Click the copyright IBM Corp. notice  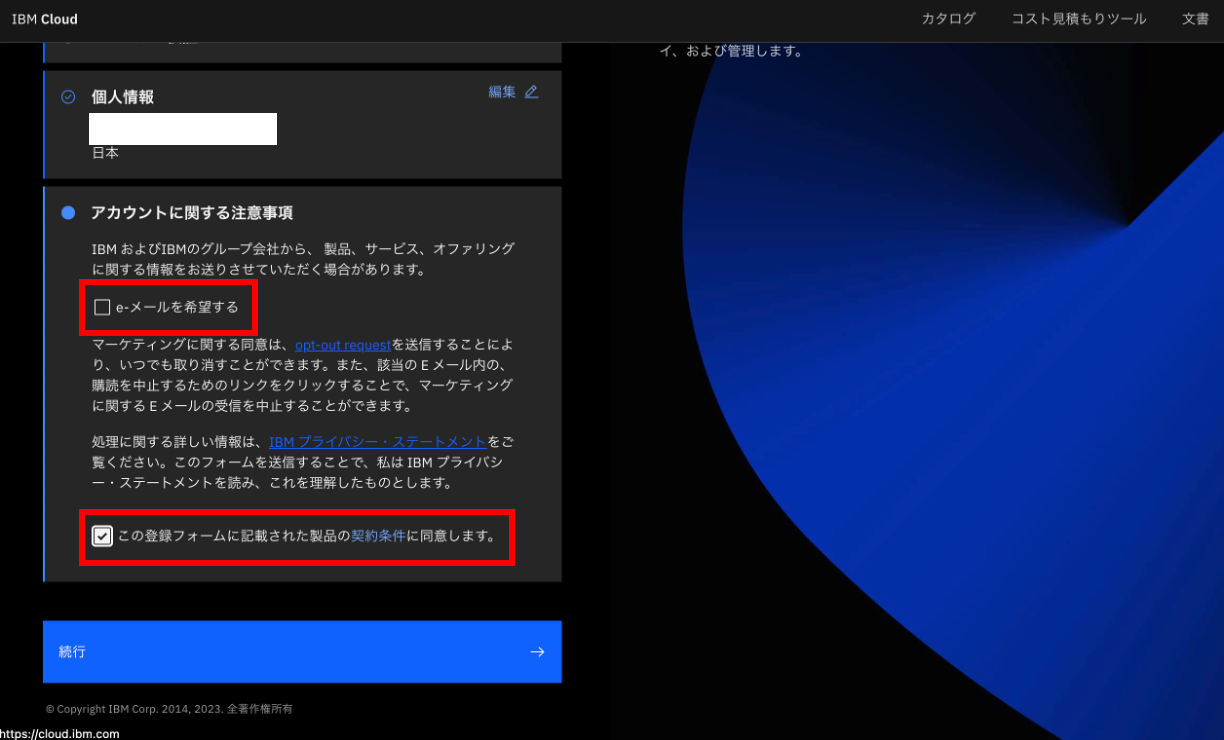pyautogui.click(x=169, y=709)
